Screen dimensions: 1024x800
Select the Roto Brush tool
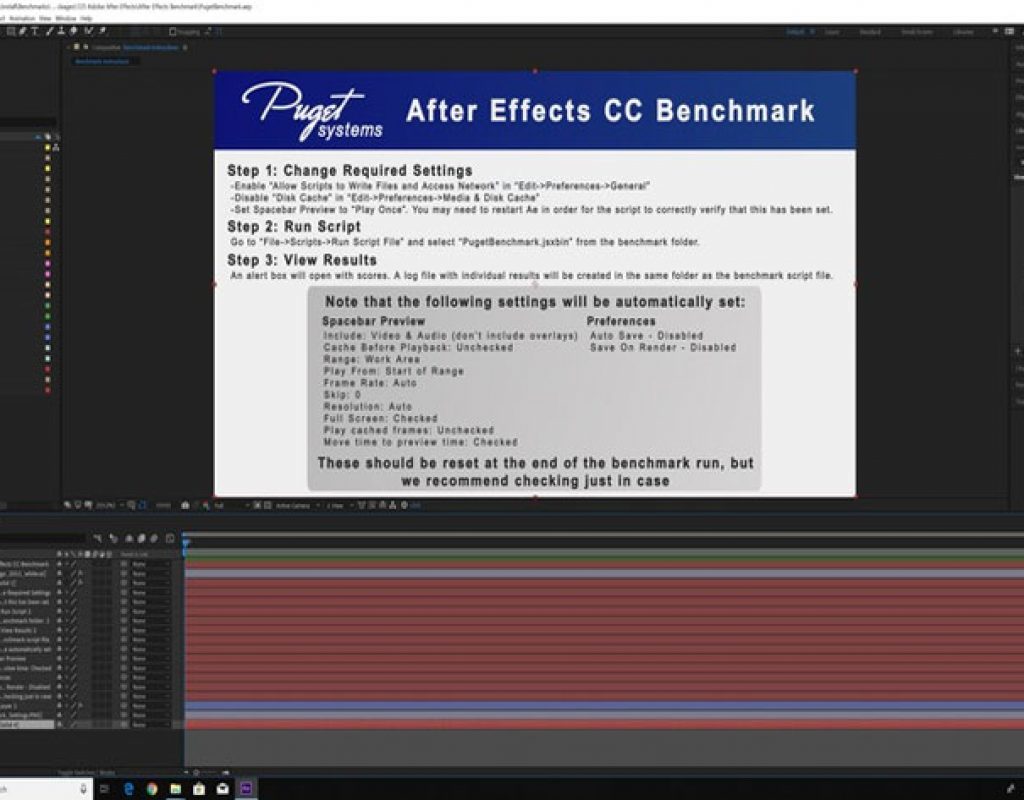(x=88, y=31)
